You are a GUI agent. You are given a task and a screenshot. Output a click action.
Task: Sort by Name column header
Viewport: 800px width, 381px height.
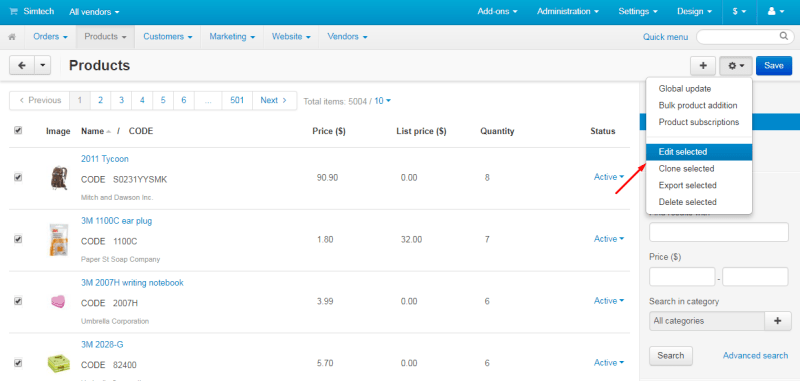[x=92, y=131]
